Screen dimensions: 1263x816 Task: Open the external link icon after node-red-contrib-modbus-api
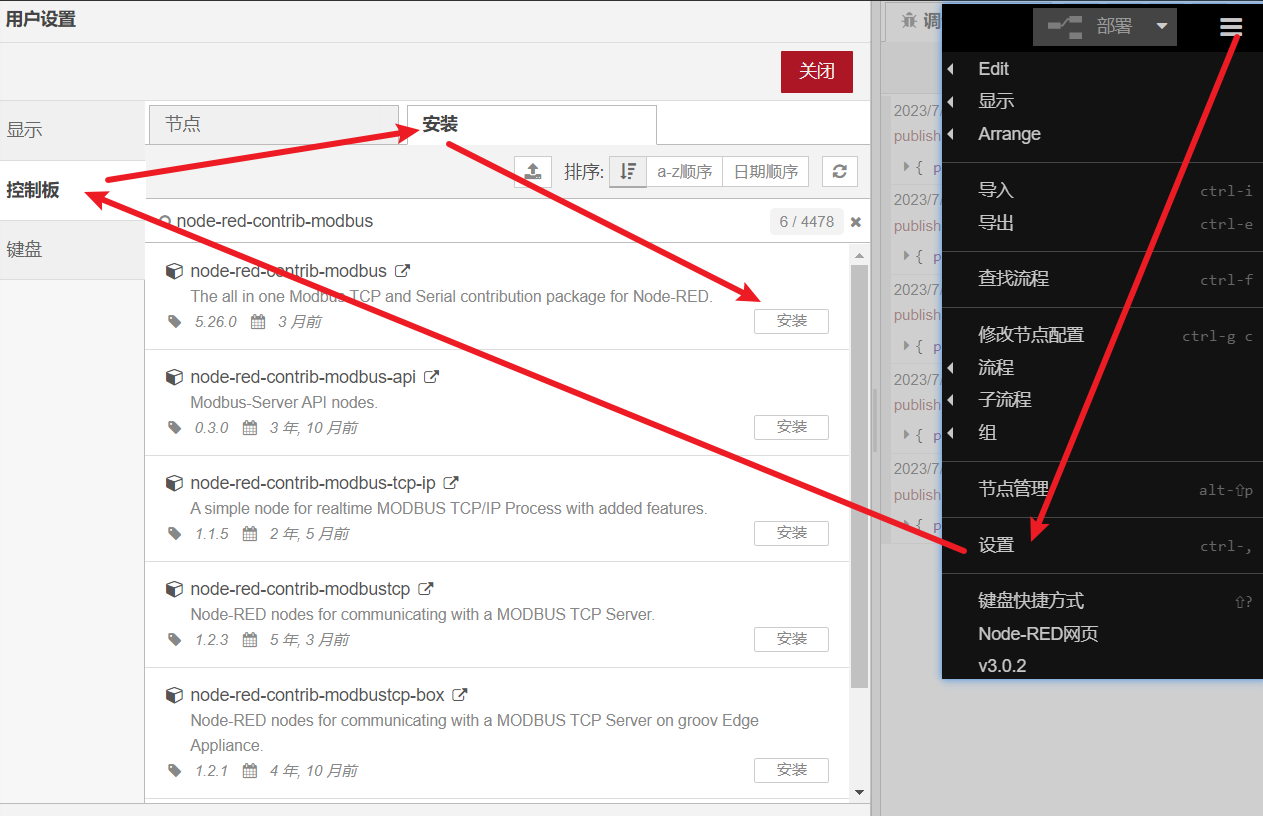(432, 377)
